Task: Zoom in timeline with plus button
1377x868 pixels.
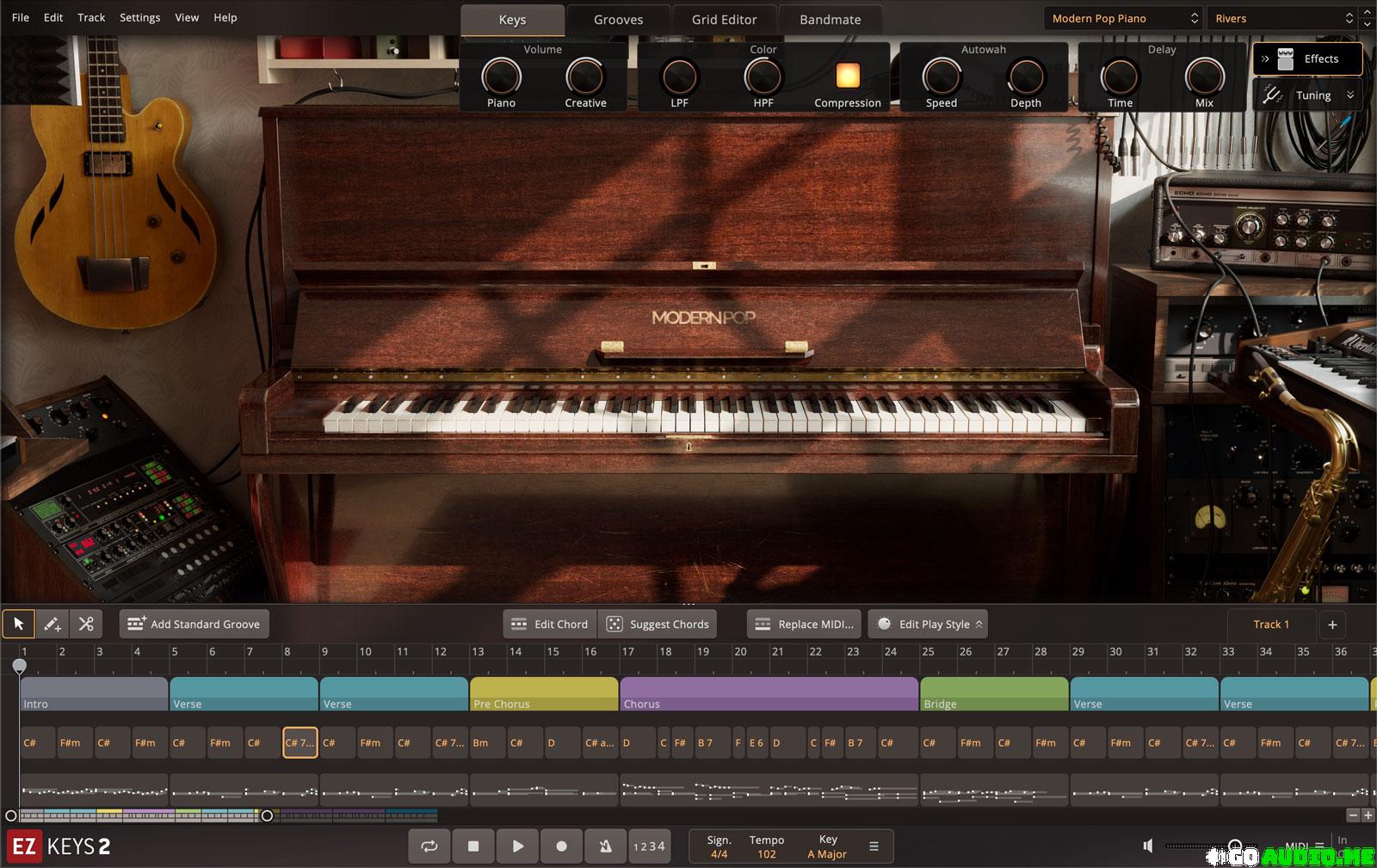Action: [1368, 815]
